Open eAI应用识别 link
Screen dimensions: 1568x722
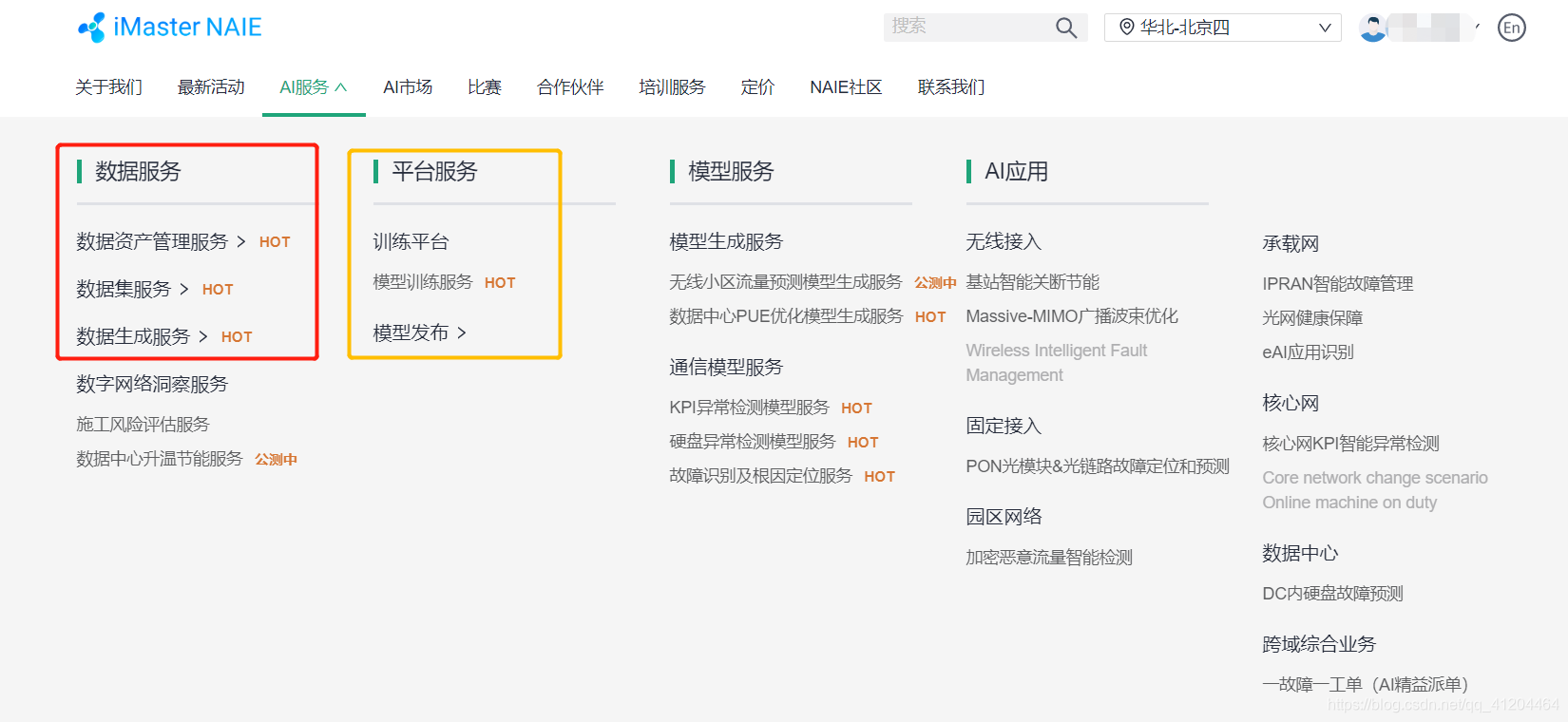point(1308,352)
